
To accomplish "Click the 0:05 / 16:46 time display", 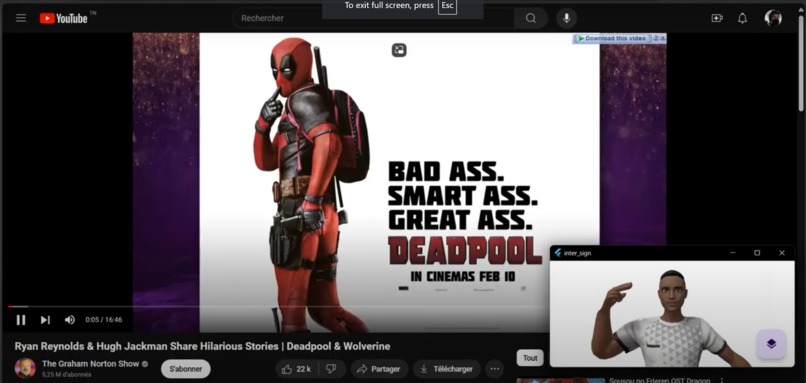I will coord(104,320).
